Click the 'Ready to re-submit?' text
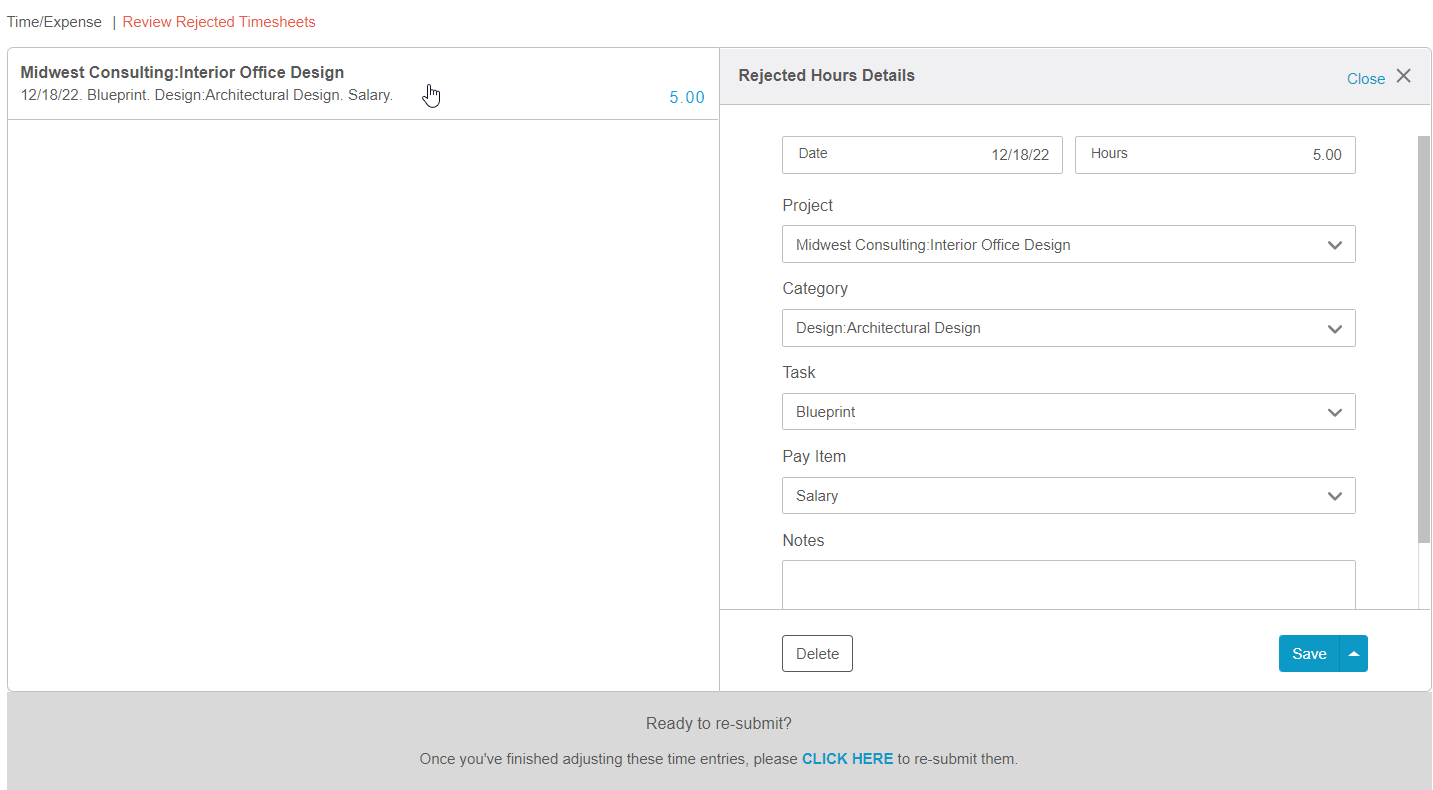Image resolution: width=1433 pixels, height=790 pixels. tap(719, 724)
